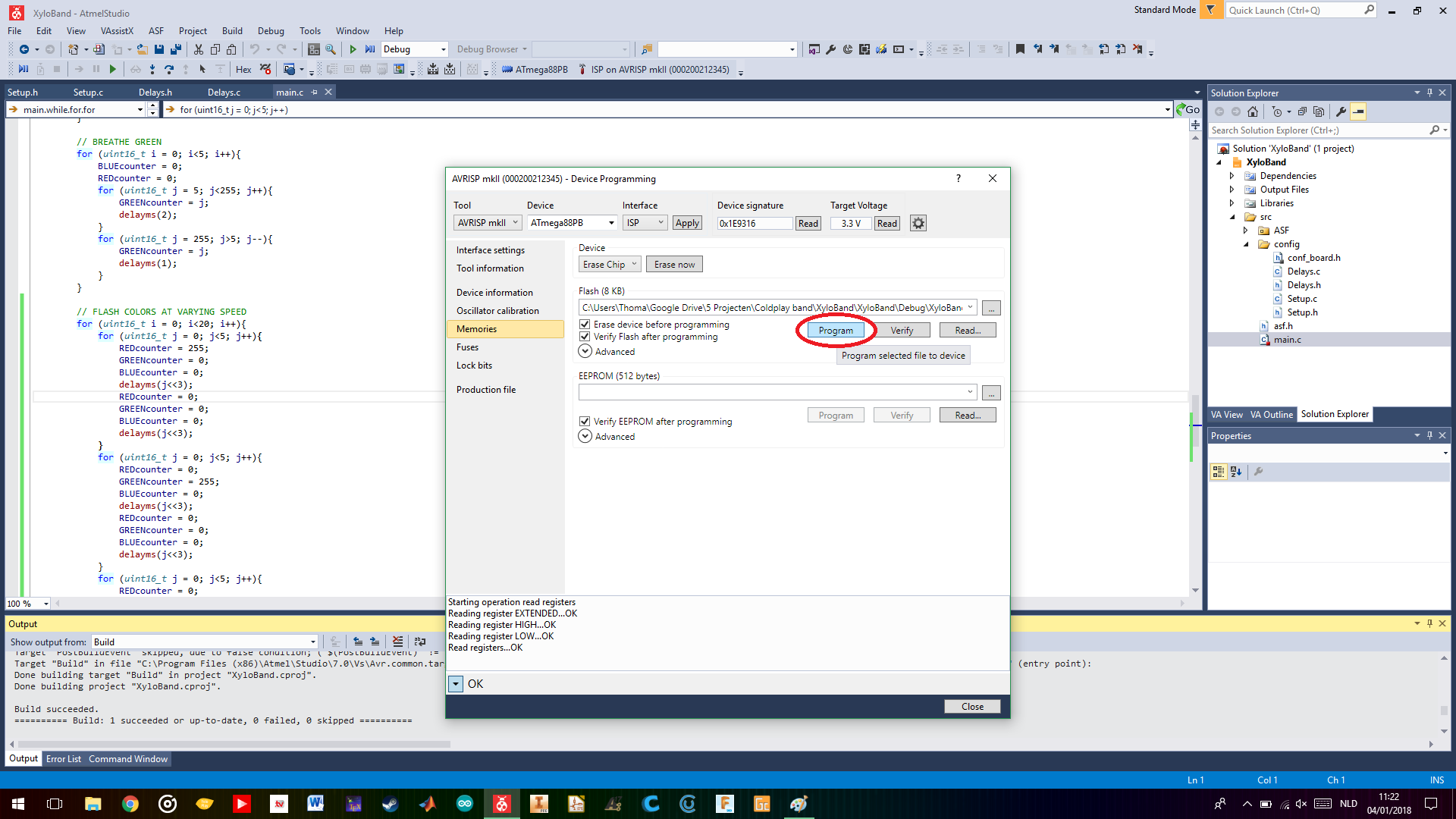Open the Erase Chip dropdown

coord(610,265)
